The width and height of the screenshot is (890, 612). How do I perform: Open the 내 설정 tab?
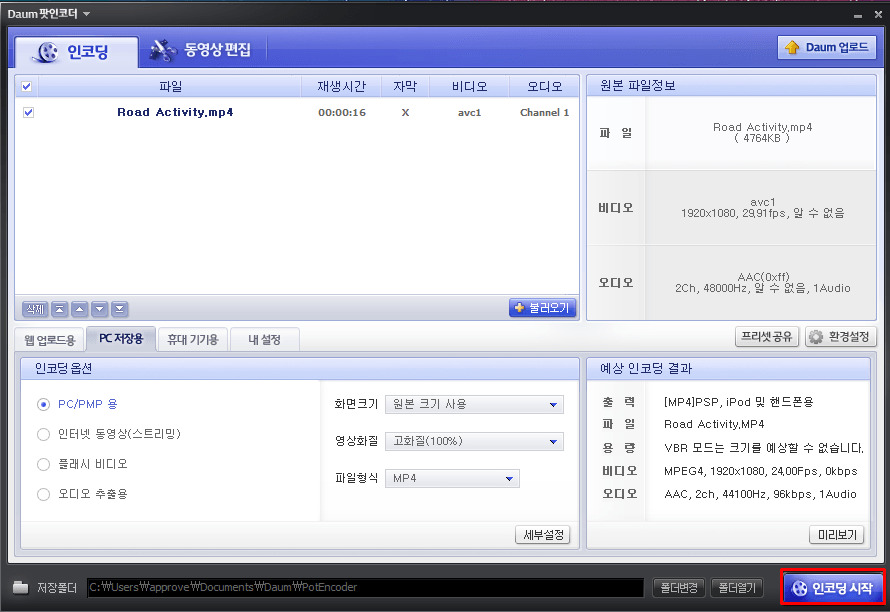point(265,339)
